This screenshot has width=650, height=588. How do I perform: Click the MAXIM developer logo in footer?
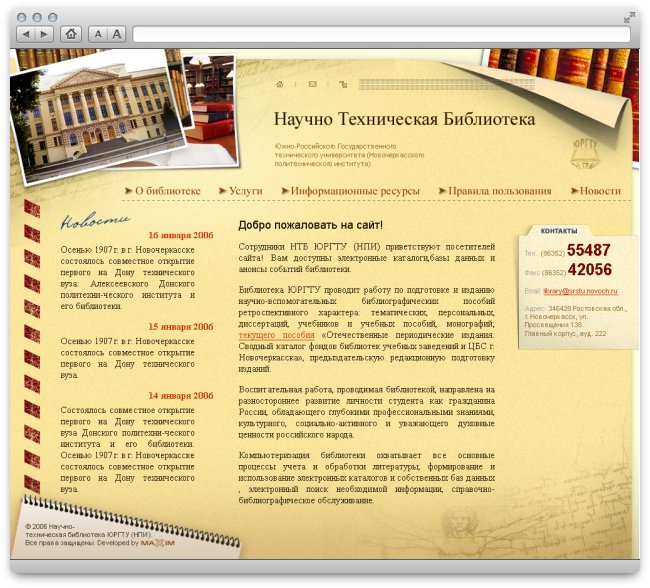point(158,543)
